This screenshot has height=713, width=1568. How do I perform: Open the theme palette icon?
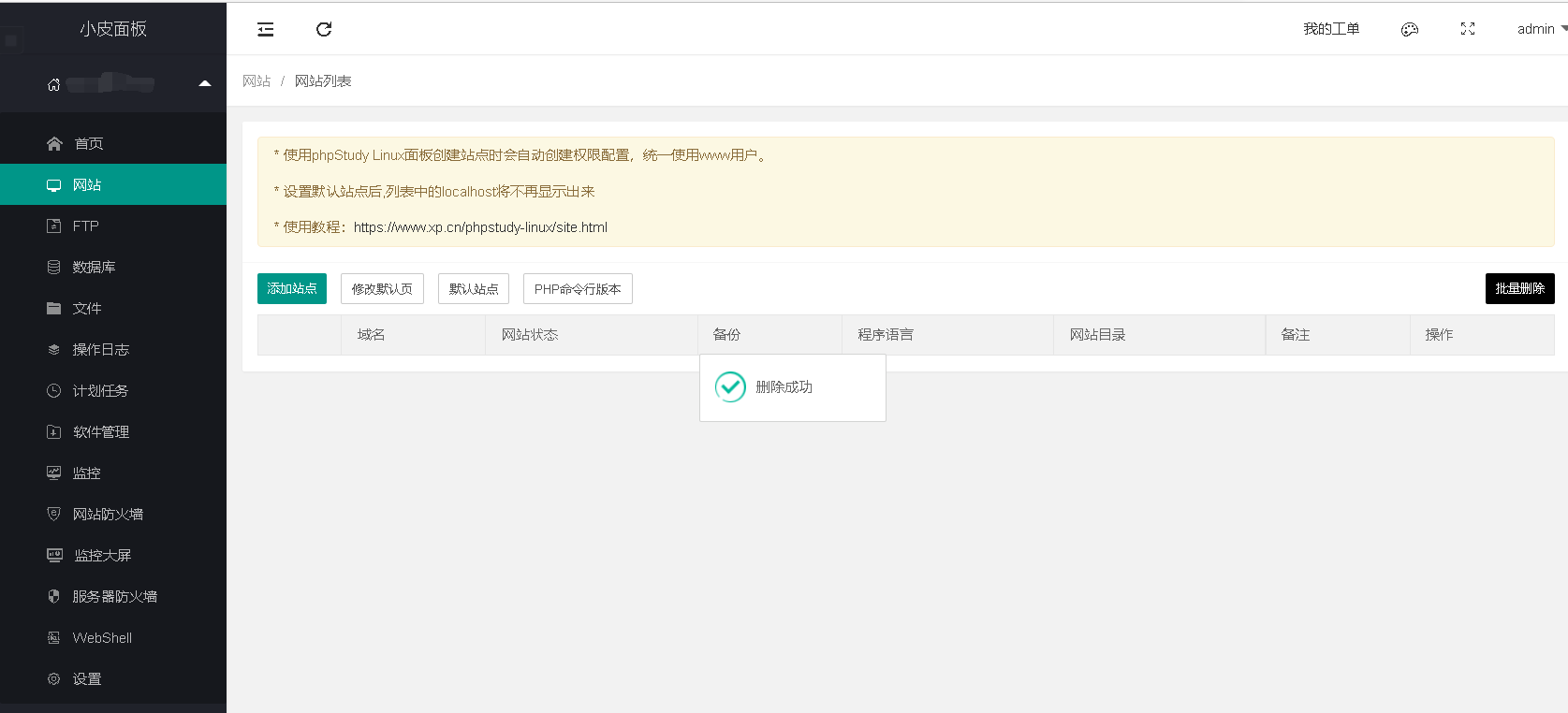1410,29
